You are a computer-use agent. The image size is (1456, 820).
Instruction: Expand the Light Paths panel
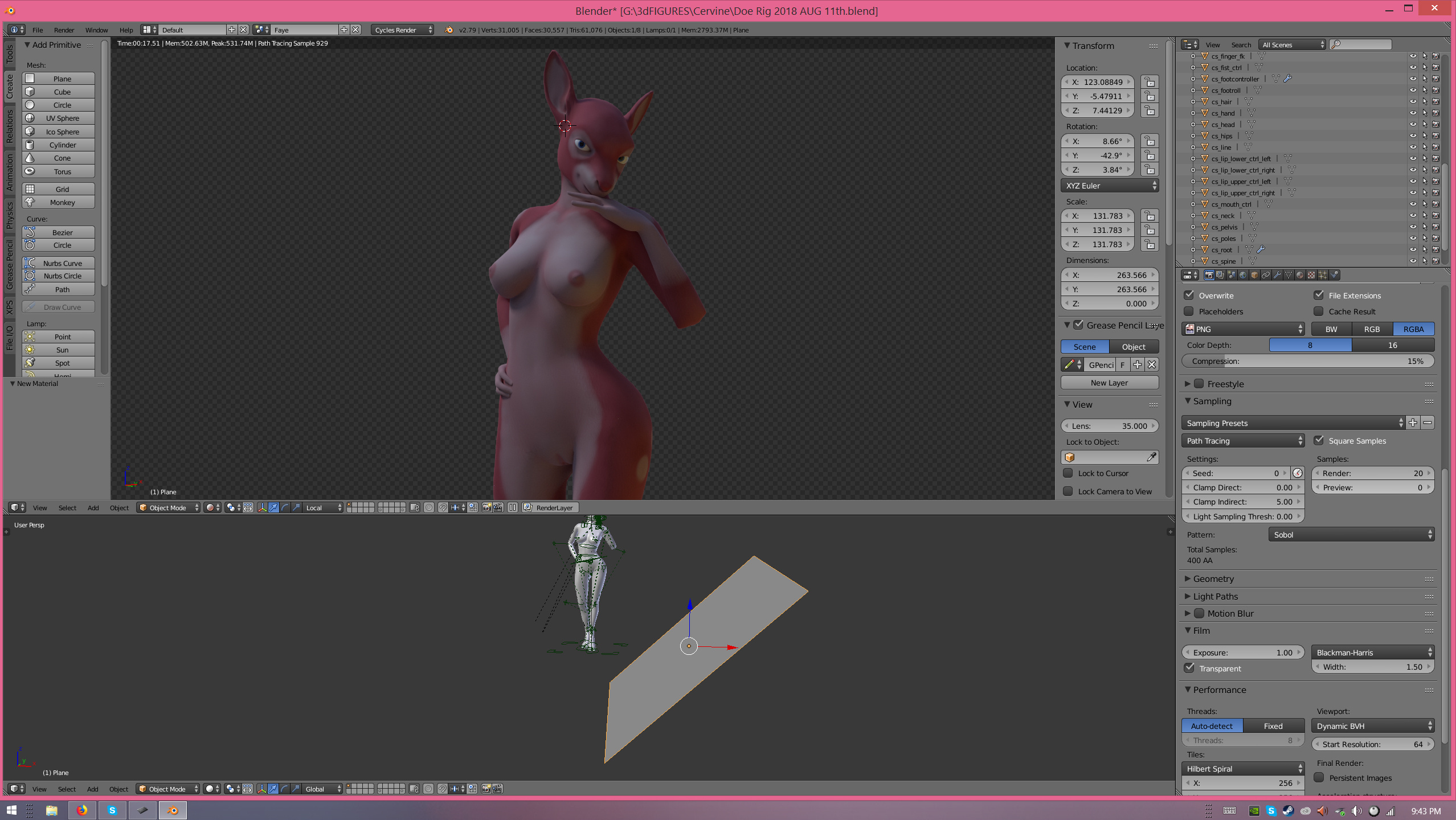point(1215,596)
